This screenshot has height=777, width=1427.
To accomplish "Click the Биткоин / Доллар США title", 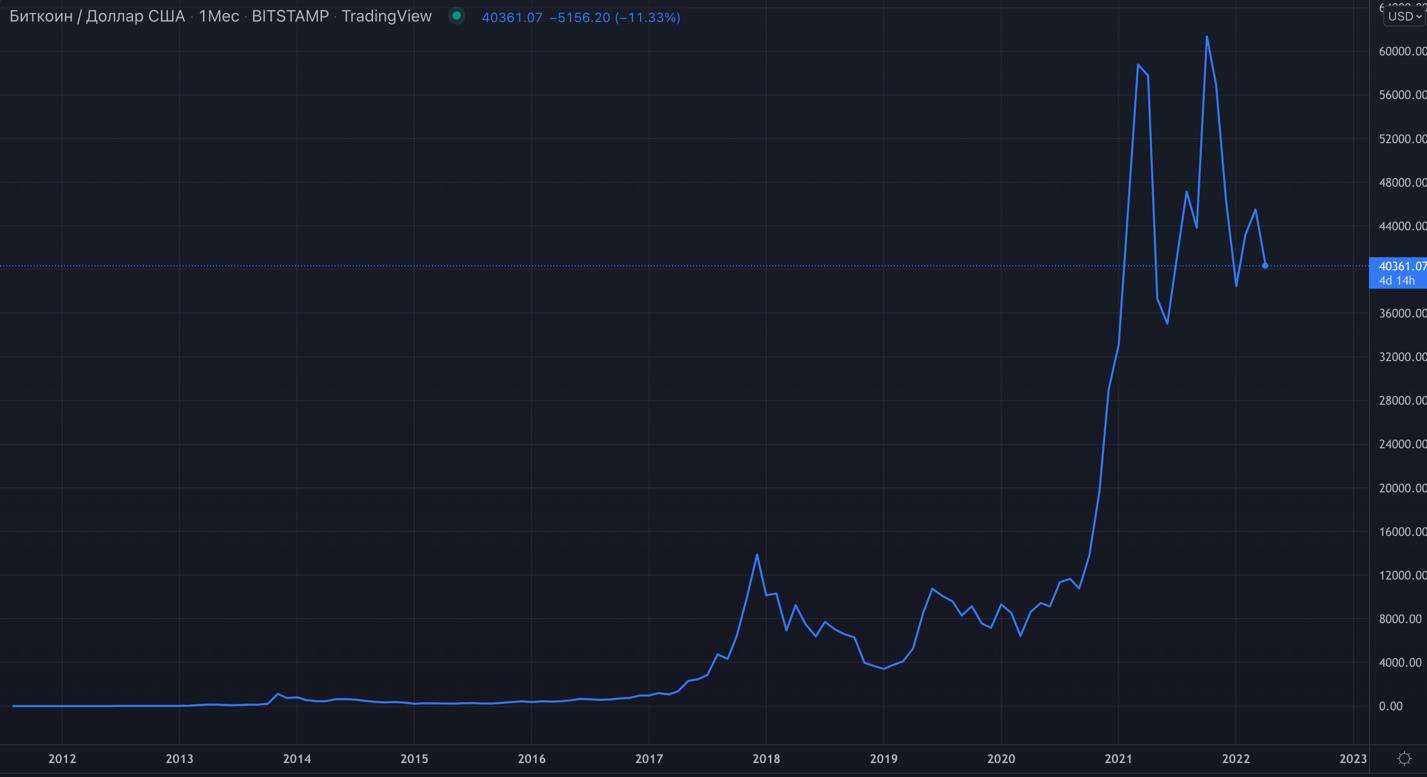I will 97,16.
